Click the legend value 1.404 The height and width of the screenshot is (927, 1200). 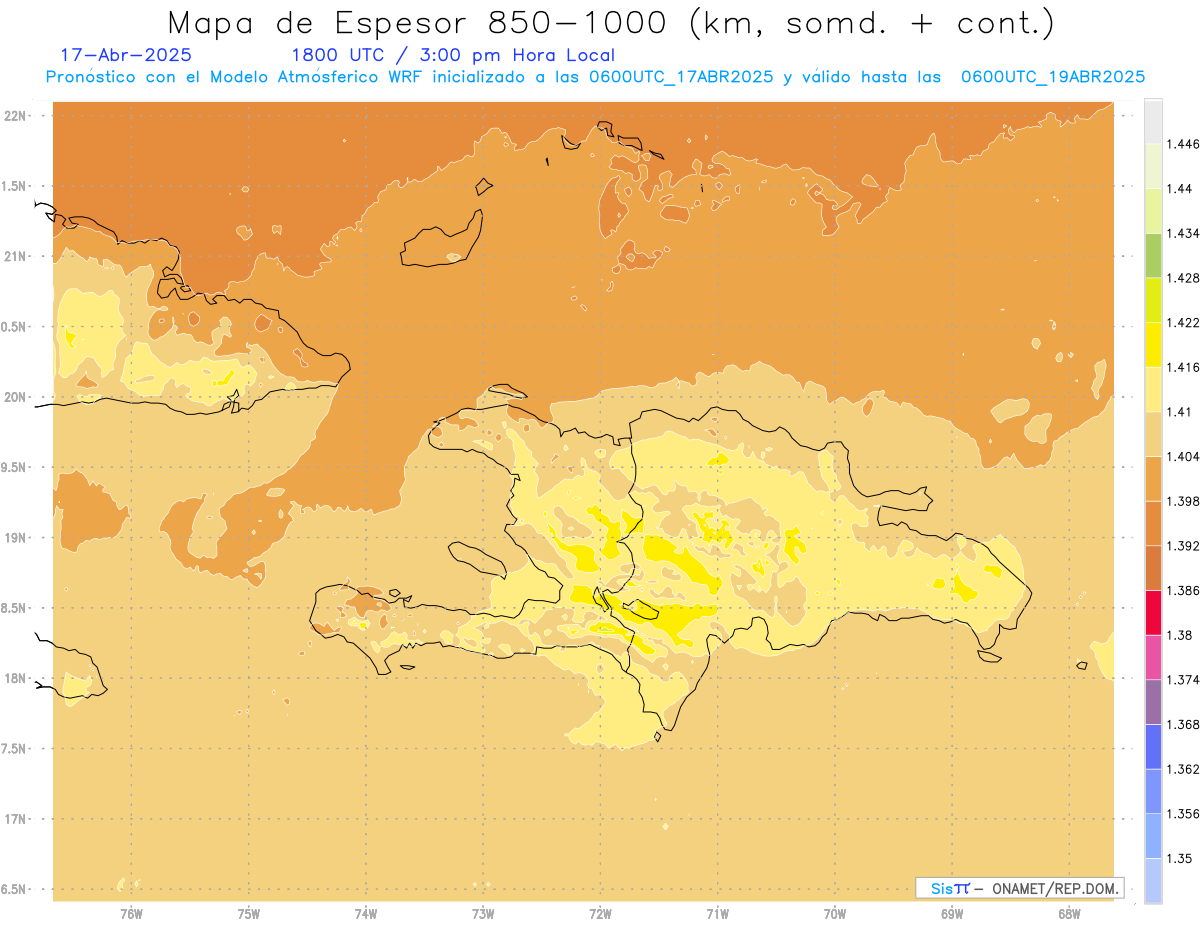pos(1182,457)
